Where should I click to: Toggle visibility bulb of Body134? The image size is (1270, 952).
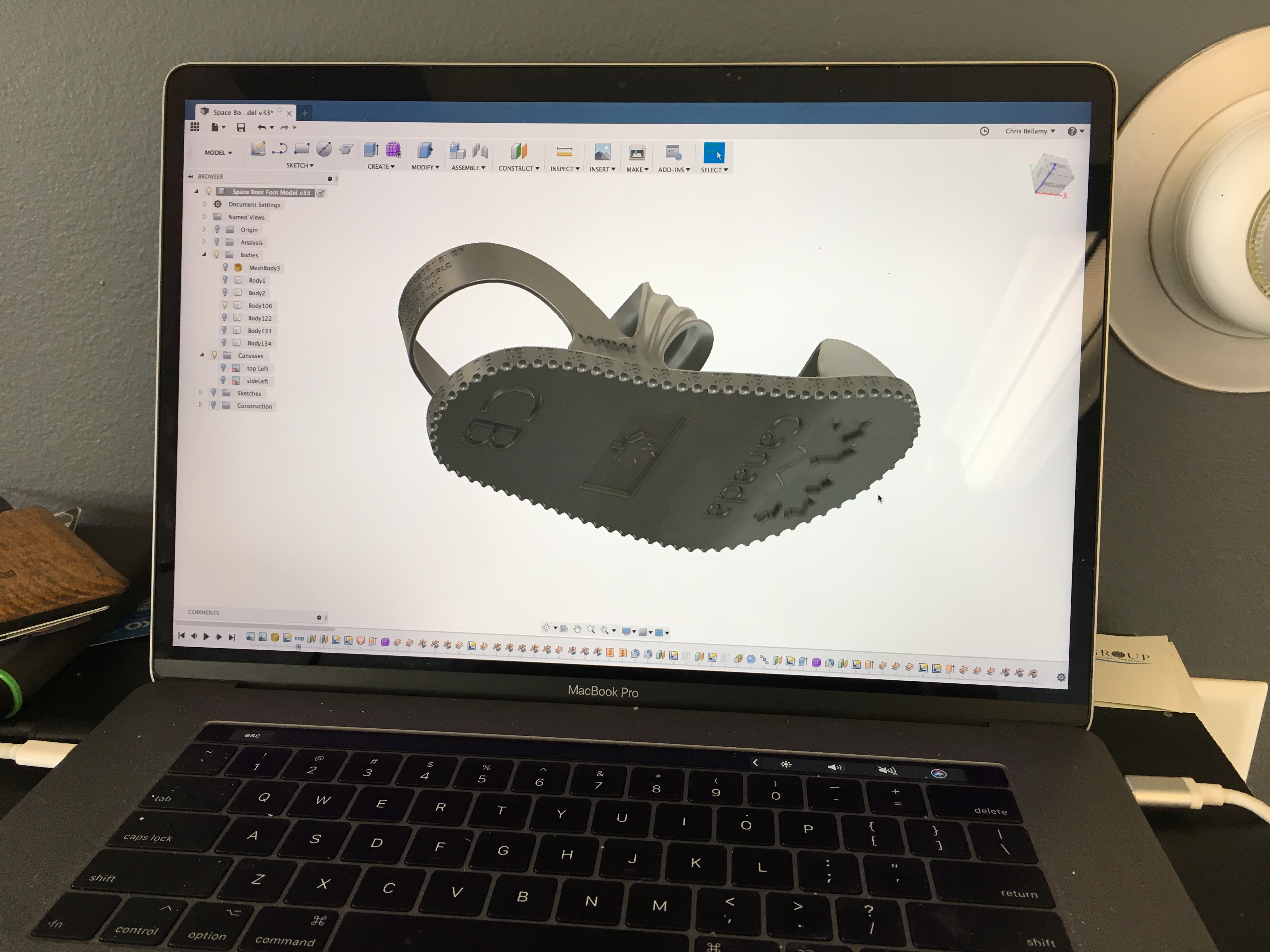(224, 343)
